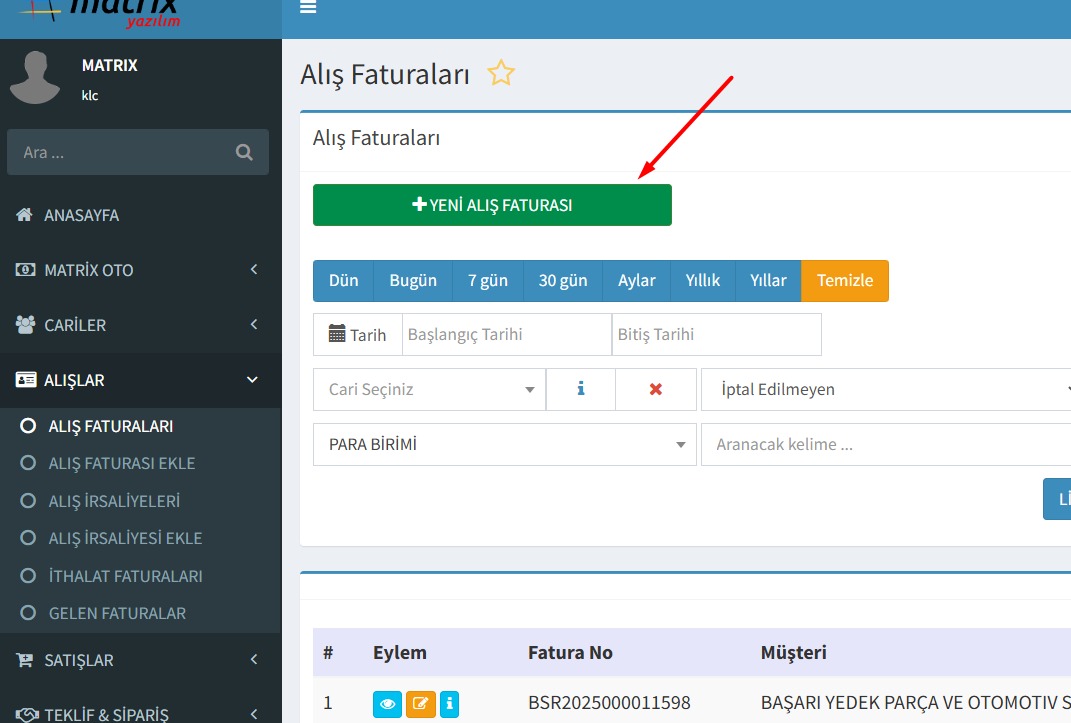Click the search magnifier icon in sidebar
Viewport: 1071px width, 723px height.
pyautogui.click(x=244, y=153)
